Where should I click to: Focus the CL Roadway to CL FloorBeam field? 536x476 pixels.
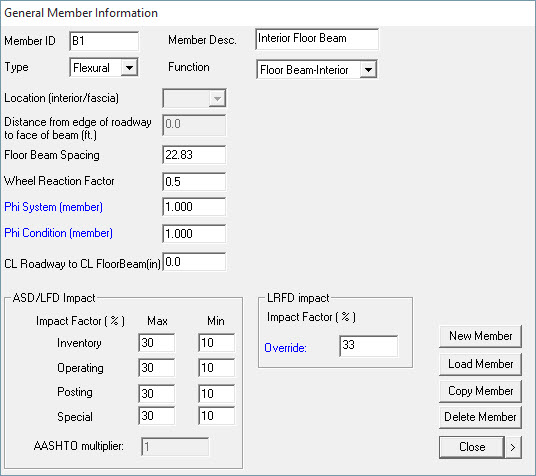click(x=194, y=262)
